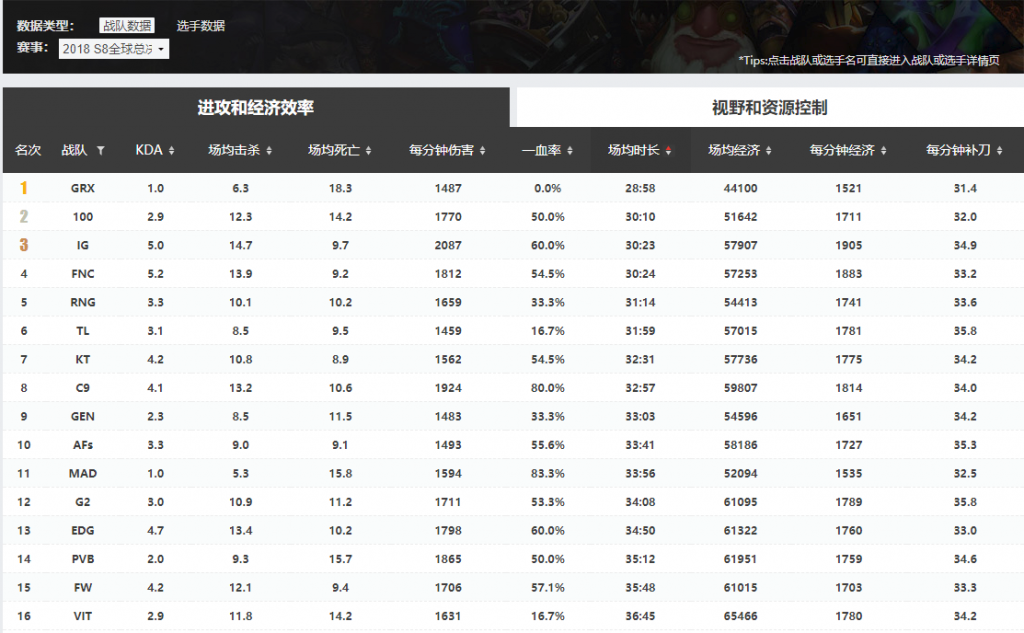Open team MAD details
The image size is (1024, 633).
[x=83, y=474]
